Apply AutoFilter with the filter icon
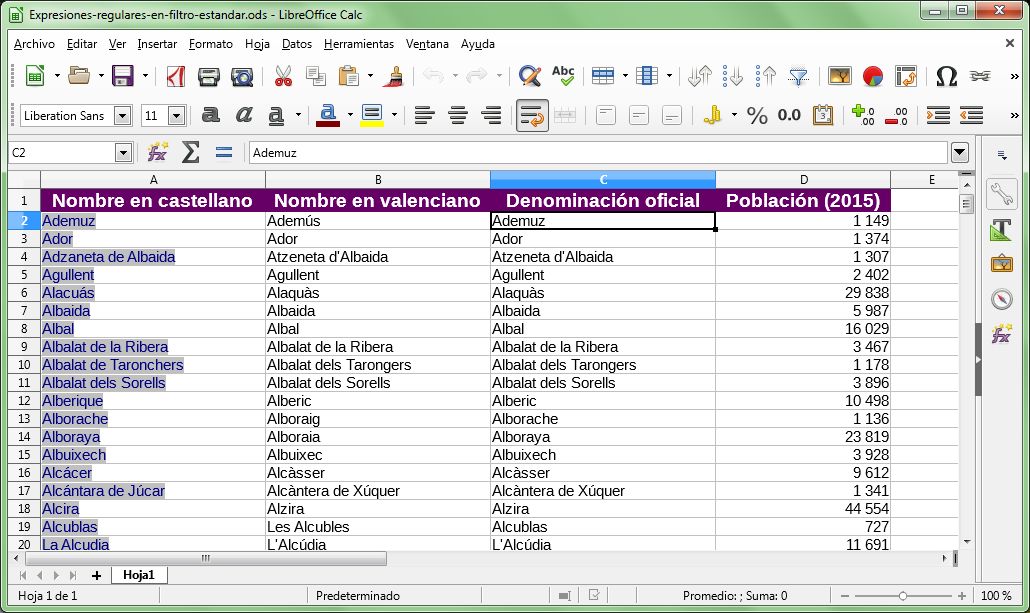Screen dimensions: 1030x613 click(800, 75)
